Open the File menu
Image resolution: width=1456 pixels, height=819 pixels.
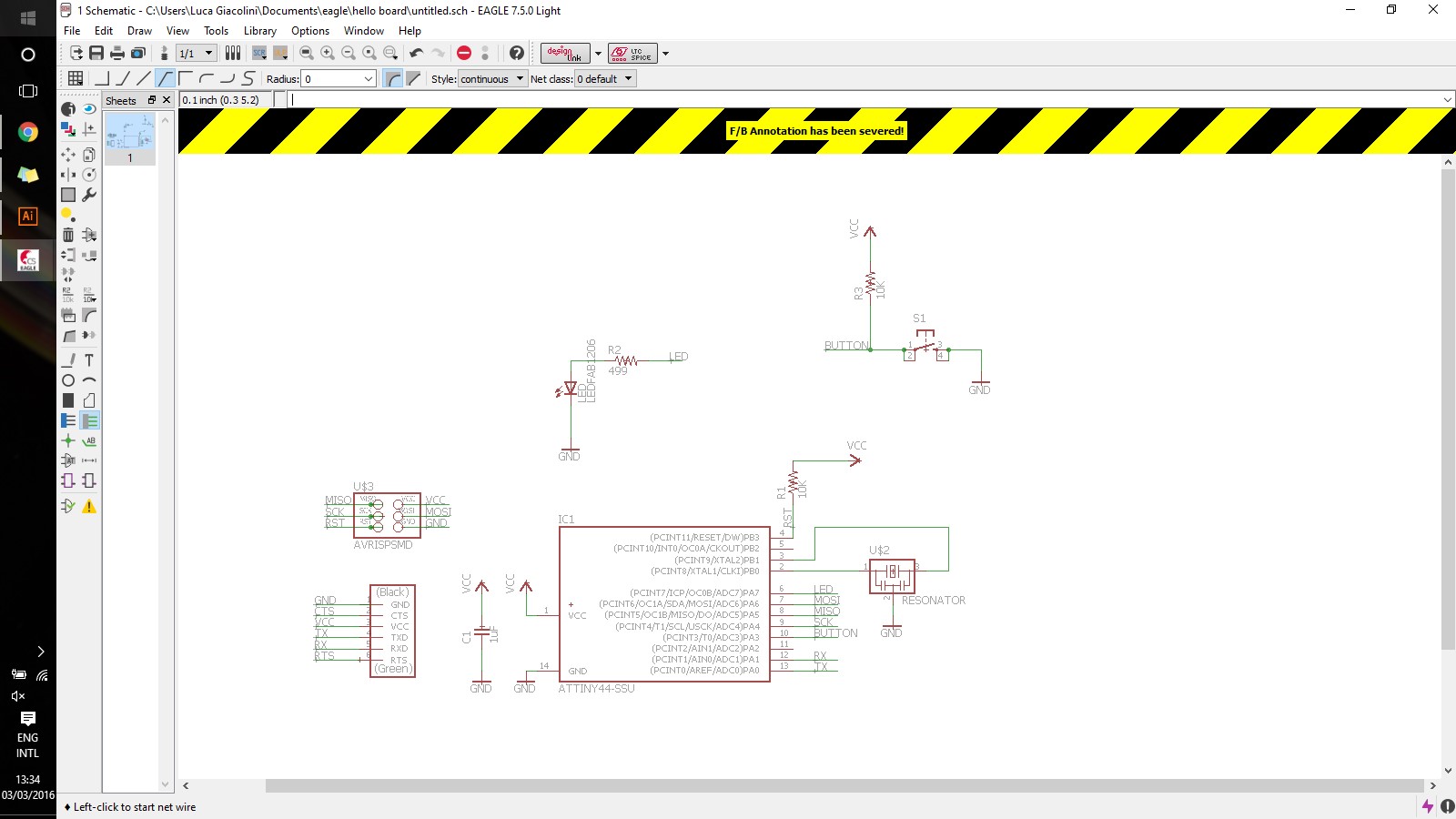coord(72,31)
